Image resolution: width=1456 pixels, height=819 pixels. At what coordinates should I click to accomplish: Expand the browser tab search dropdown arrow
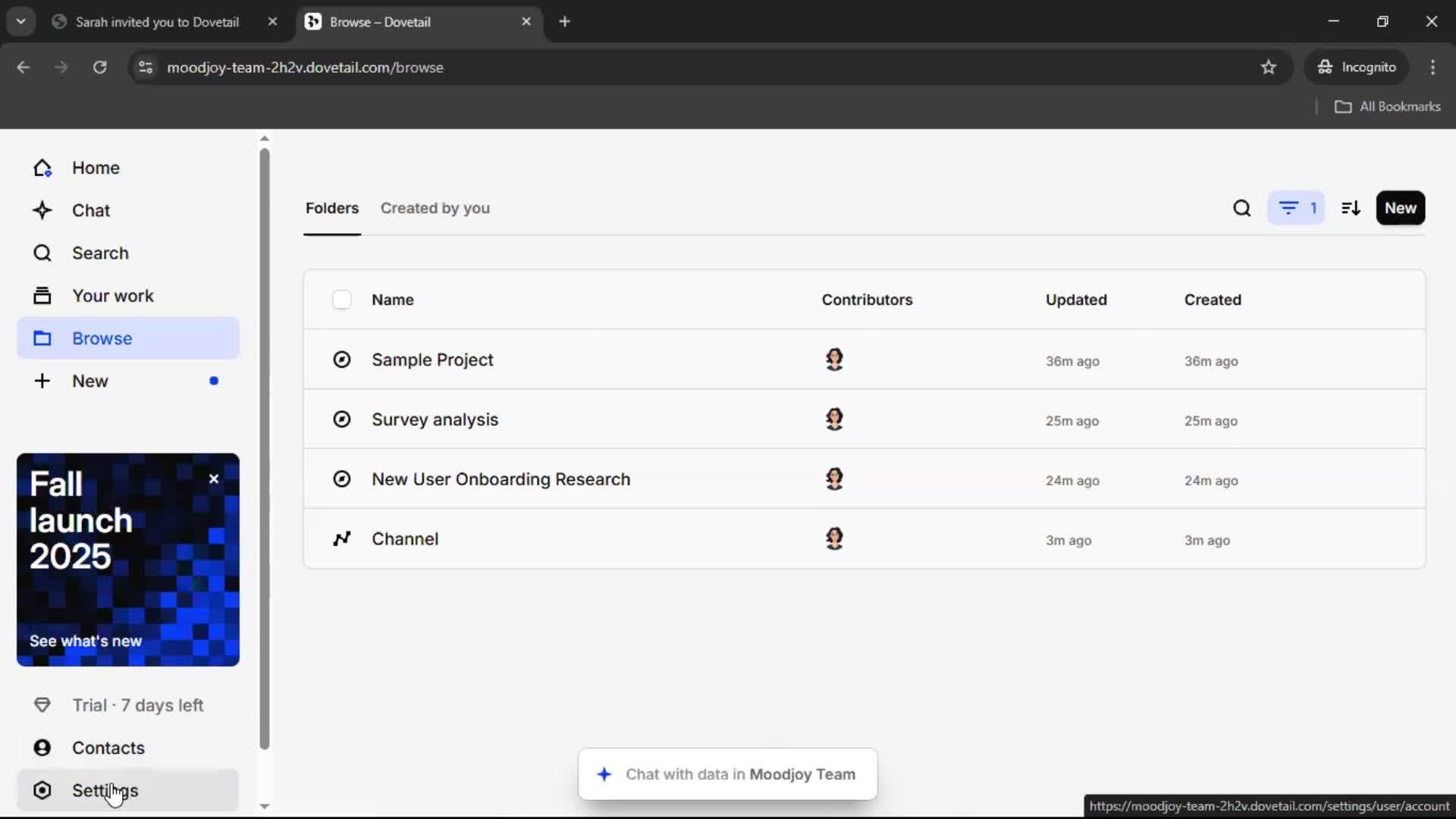point(20,21)
